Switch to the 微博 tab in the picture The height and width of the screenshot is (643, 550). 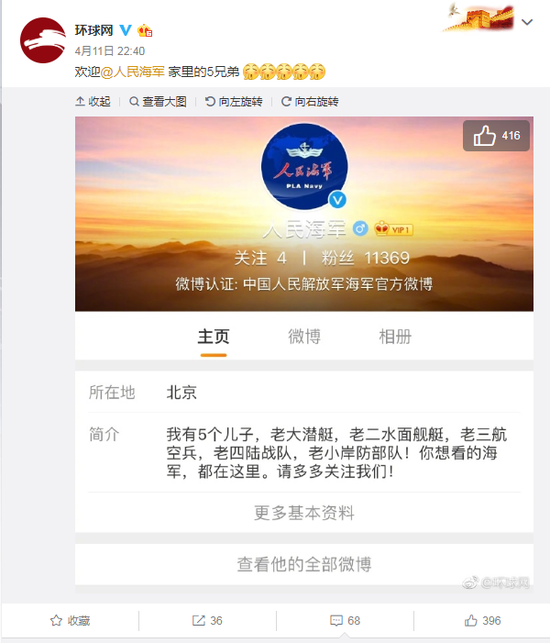pyautogui.click(x=304, y=337)
